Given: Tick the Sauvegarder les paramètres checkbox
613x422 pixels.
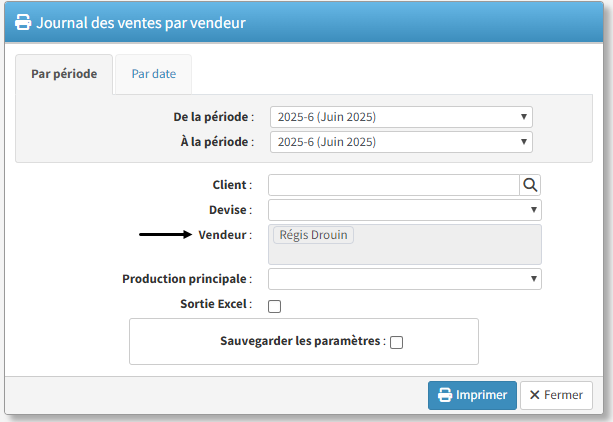Looking at the screenshot, I should coord(396,342).
